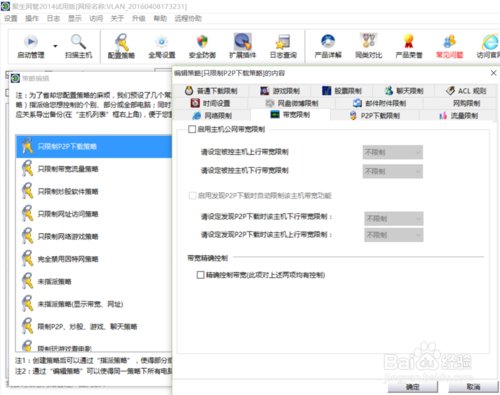Select 只限制网址访问策略 in list
Screen dimensions: 500x395
[94, 214]
